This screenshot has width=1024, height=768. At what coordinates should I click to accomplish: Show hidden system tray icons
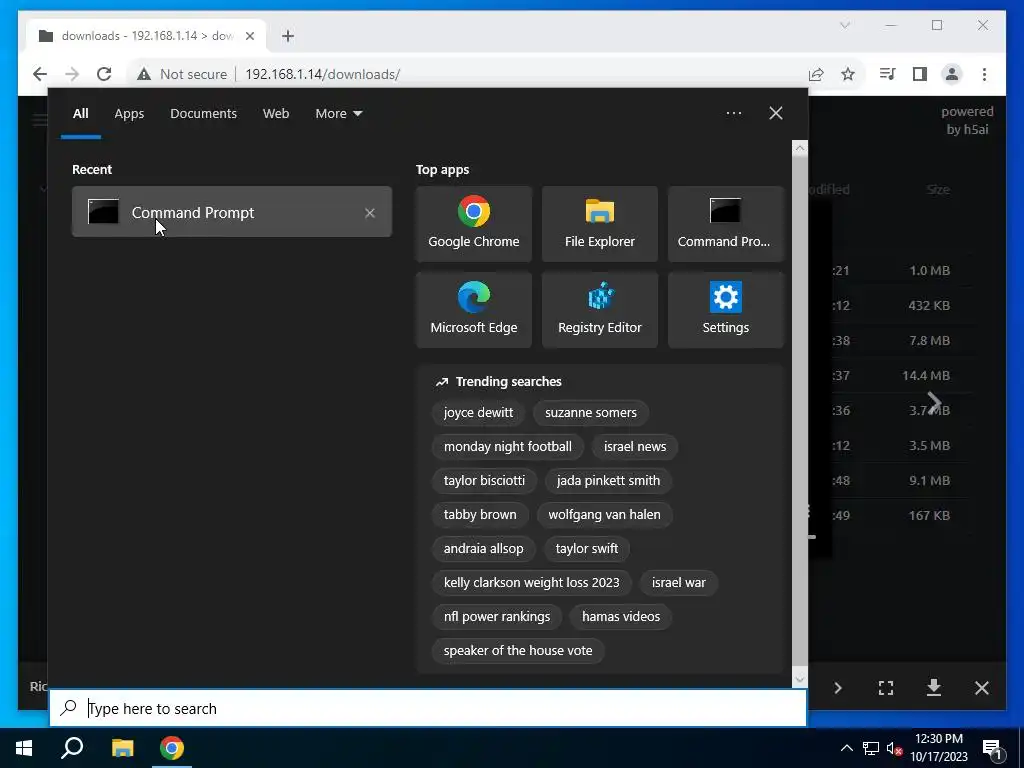click(x=846, y=748)
